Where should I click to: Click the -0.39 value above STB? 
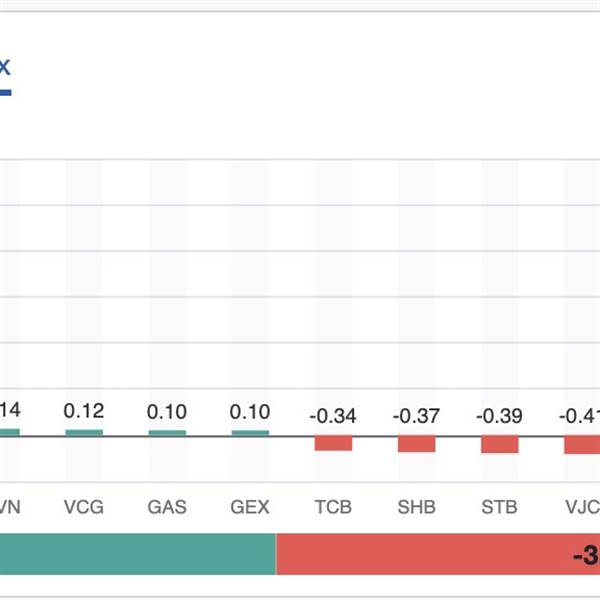click(499, 416)
